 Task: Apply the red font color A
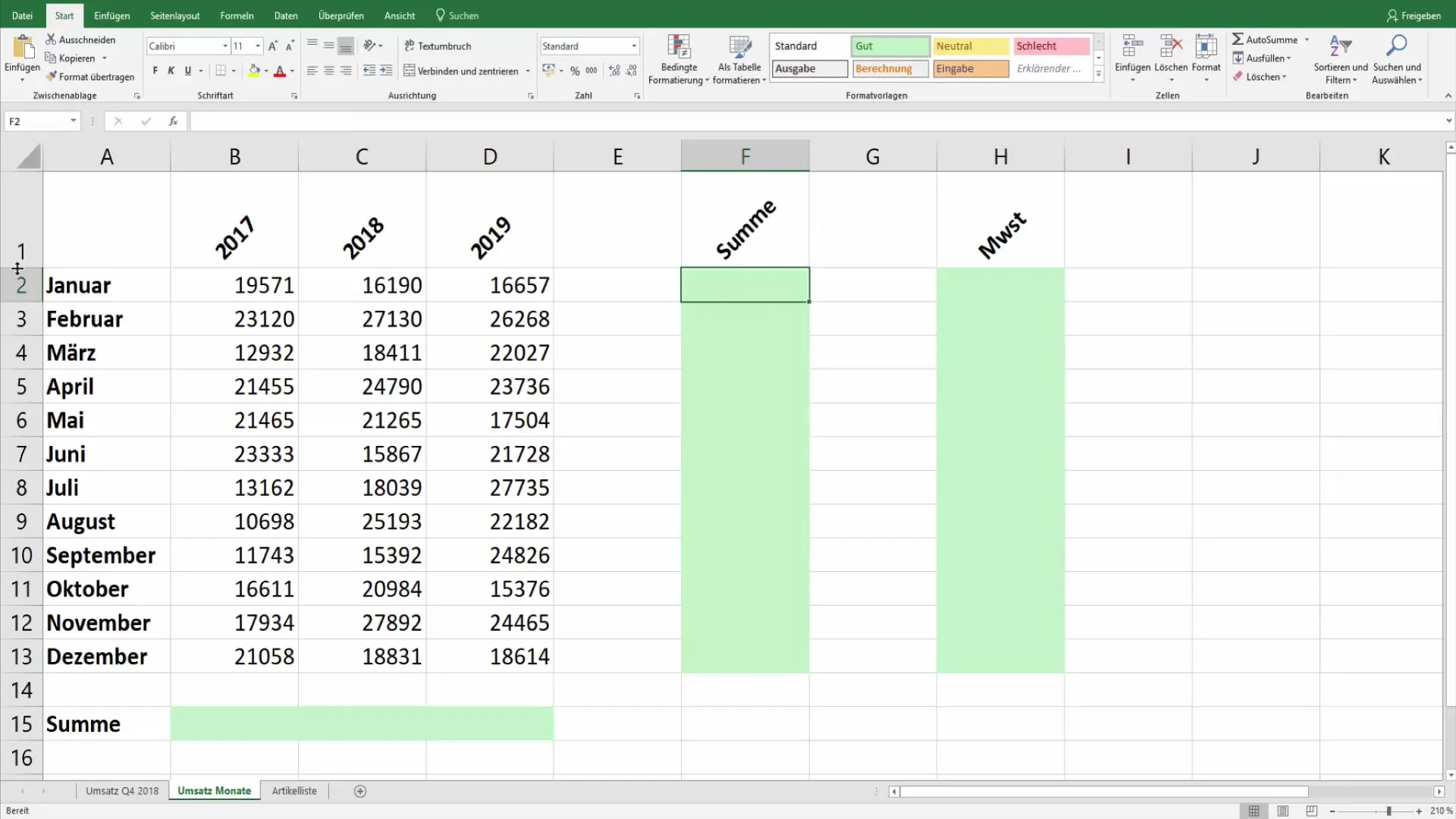pos(280,71)
